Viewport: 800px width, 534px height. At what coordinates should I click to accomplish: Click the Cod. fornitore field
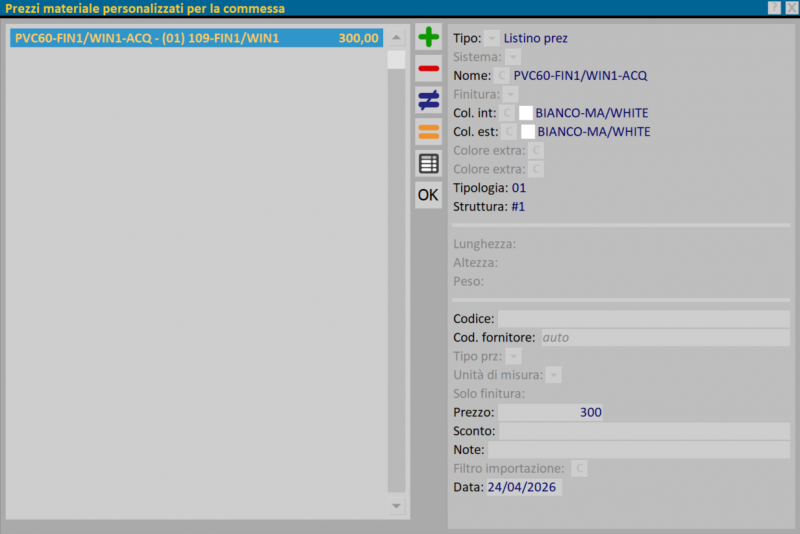(664, 338)
